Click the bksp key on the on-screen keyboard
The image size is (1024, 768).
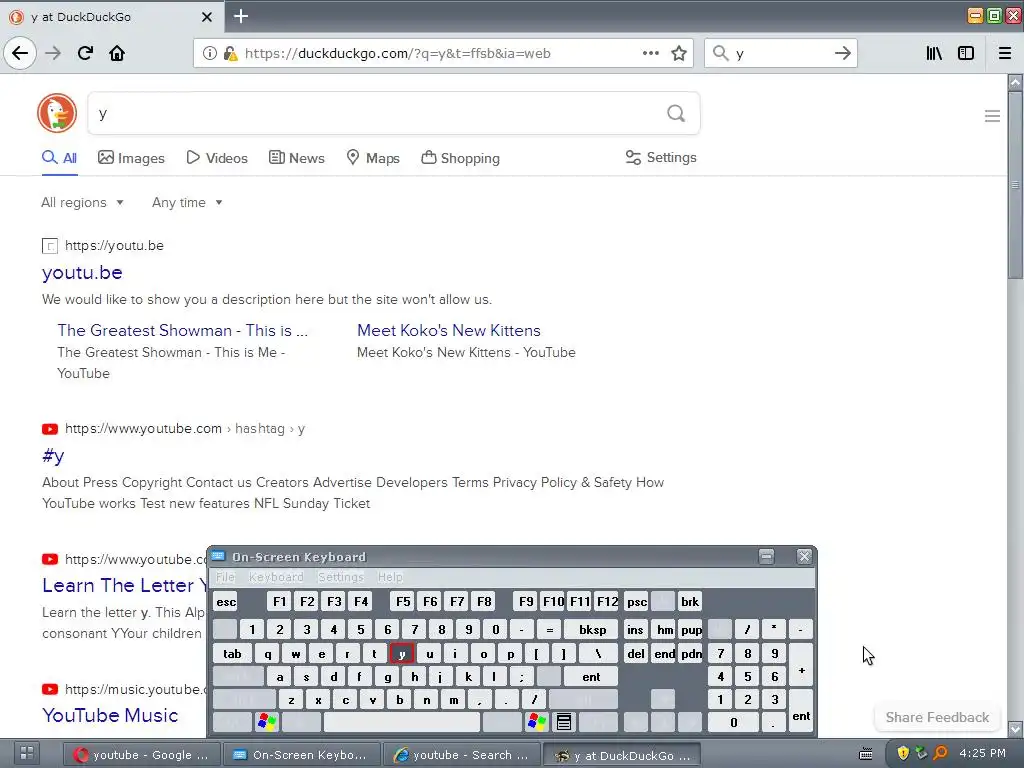592,630
